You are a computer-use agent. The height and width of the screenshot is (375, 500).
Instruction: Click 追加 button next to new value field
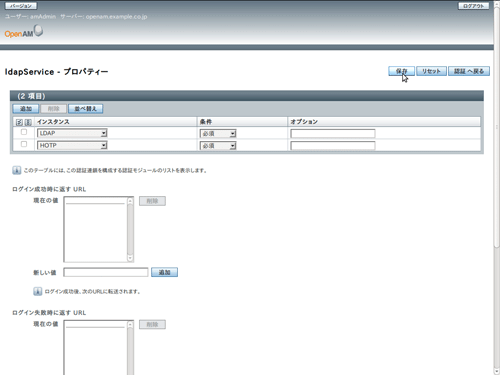[164, 272]
